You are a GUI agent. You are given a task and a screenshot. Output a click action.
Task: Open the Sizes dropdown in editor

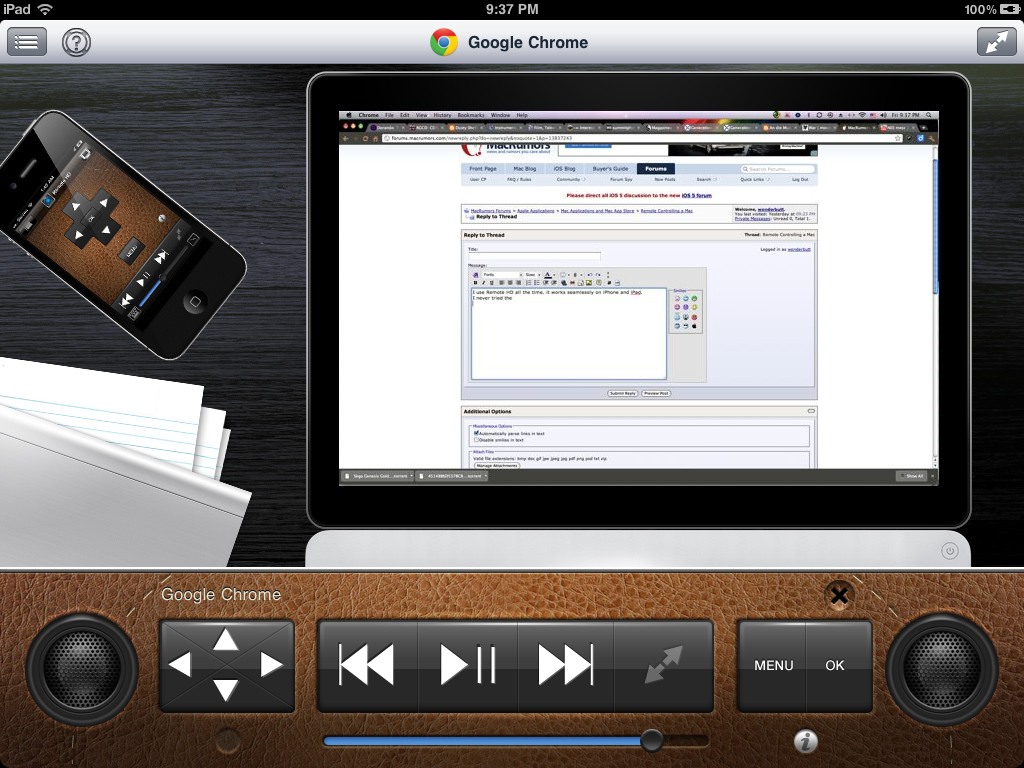click(x=534, y=275)
